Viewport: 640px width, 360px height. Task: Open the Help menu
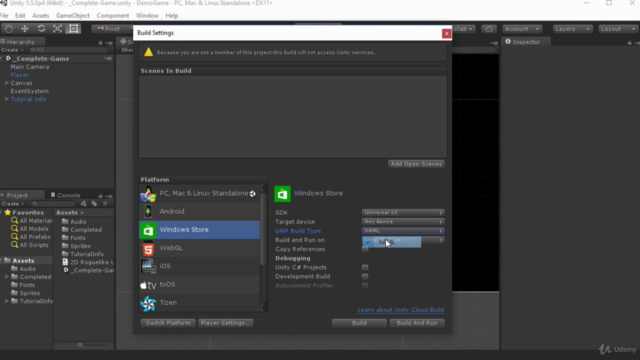coord(172,16)
